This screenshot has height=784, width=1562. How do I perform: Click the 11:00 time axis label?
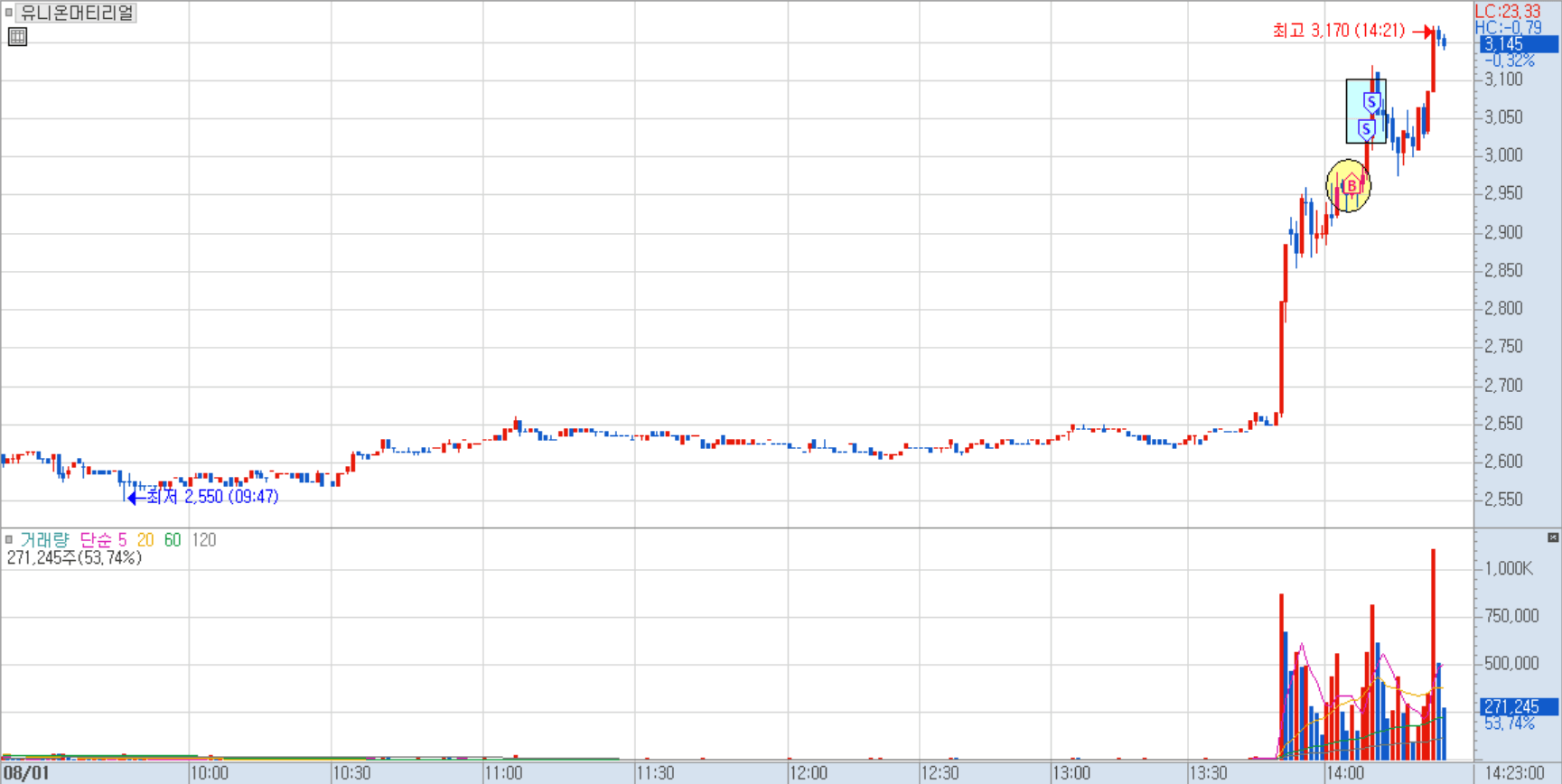tap(503, 773)
